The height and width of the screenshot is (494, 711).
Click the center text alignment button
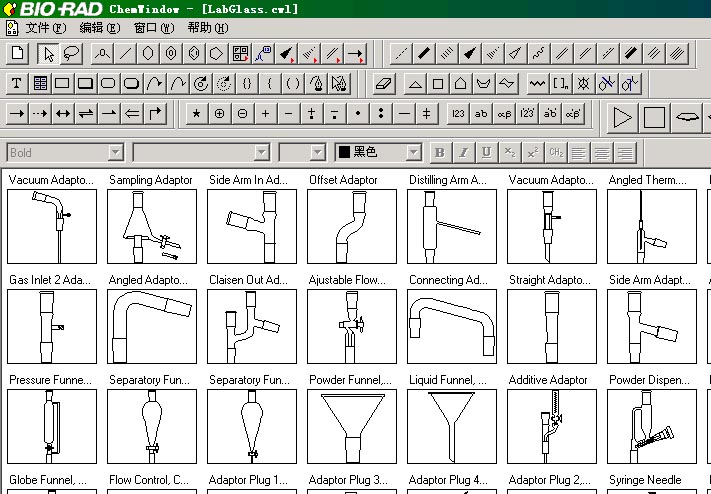[602, 152]
